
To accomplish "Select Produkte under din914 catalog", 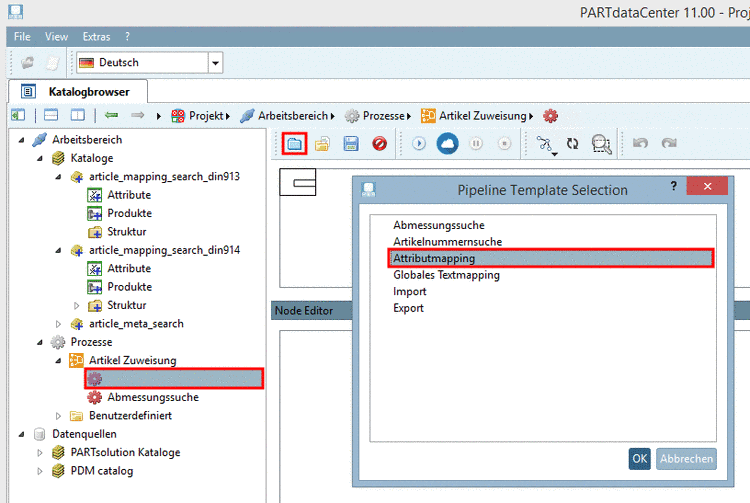I will pos(130,287).
